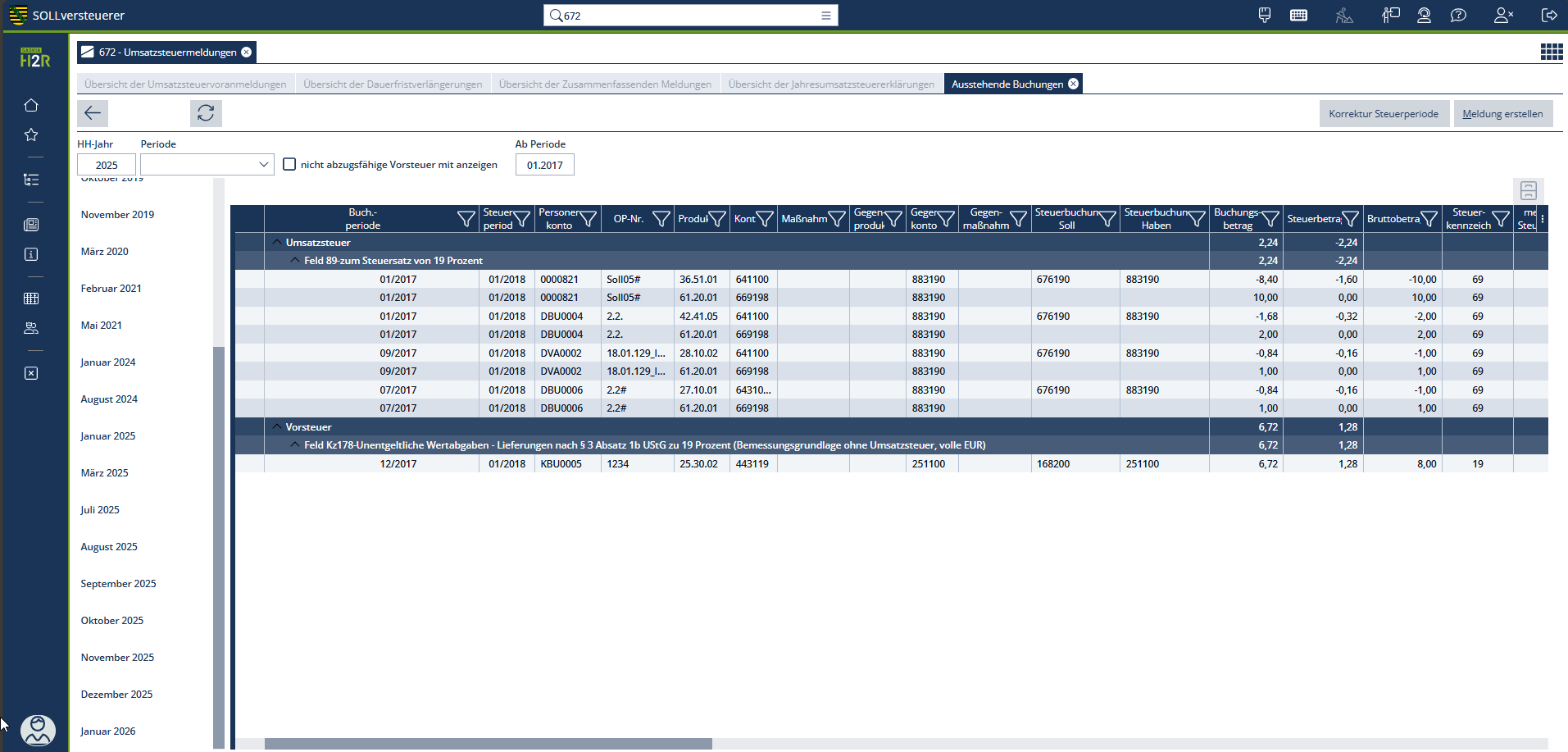Open the app grid launcher icon

point(1551,52)
